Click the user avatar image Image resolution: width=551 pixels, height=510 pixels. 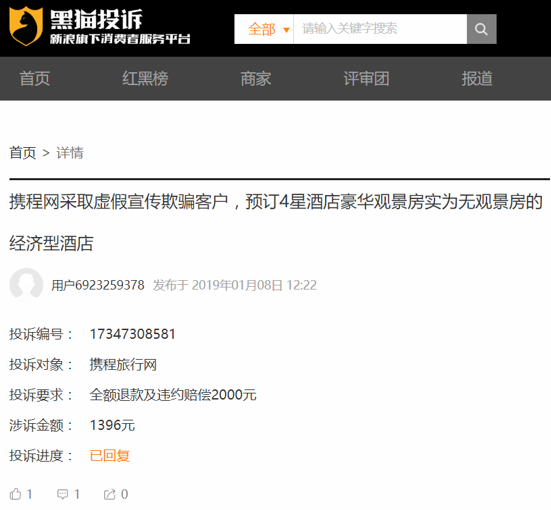pyautogui.click(x=26, y=285)
